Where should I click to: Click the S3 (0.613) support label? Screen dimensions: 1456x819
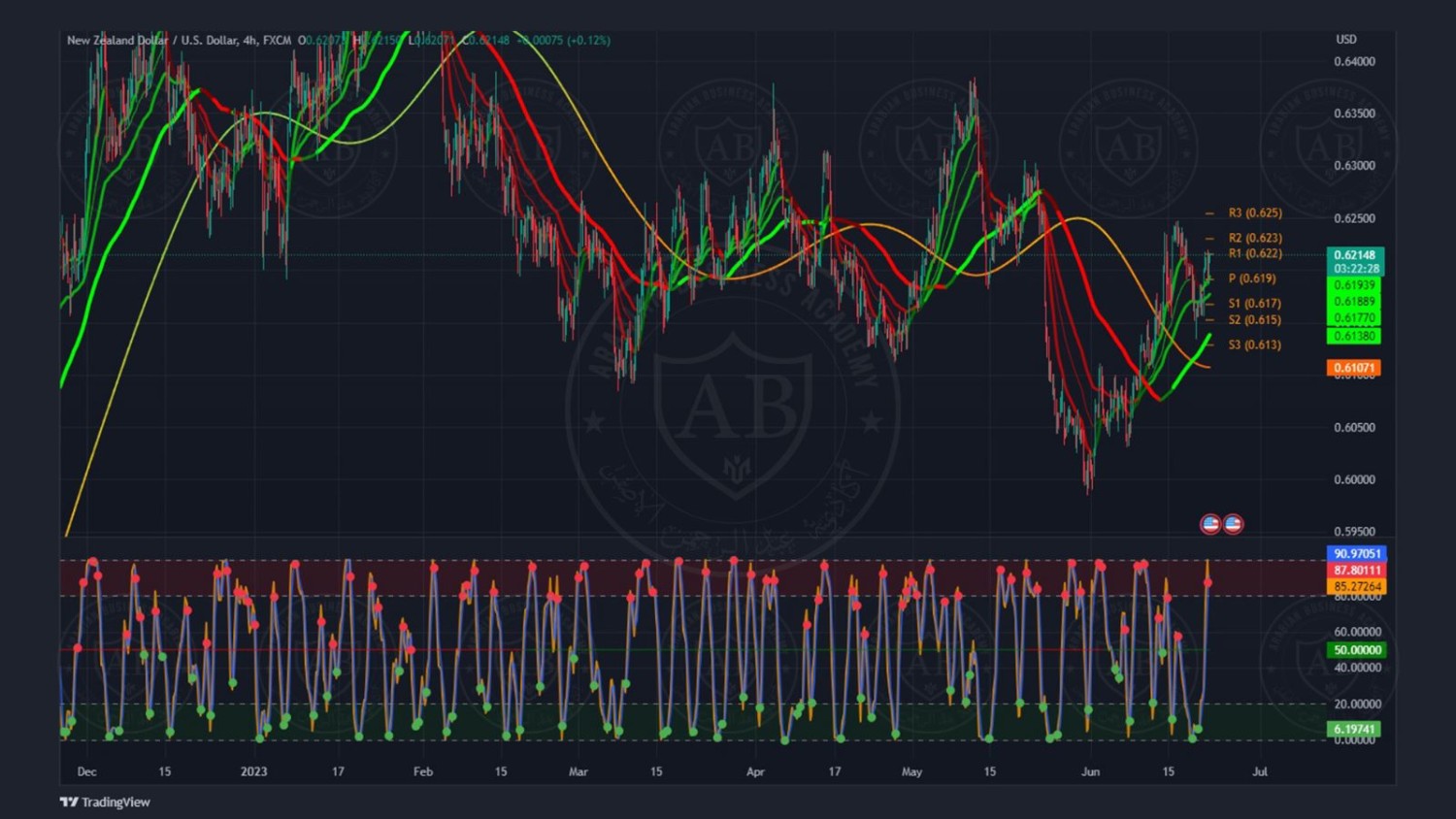pos(1254,344)
